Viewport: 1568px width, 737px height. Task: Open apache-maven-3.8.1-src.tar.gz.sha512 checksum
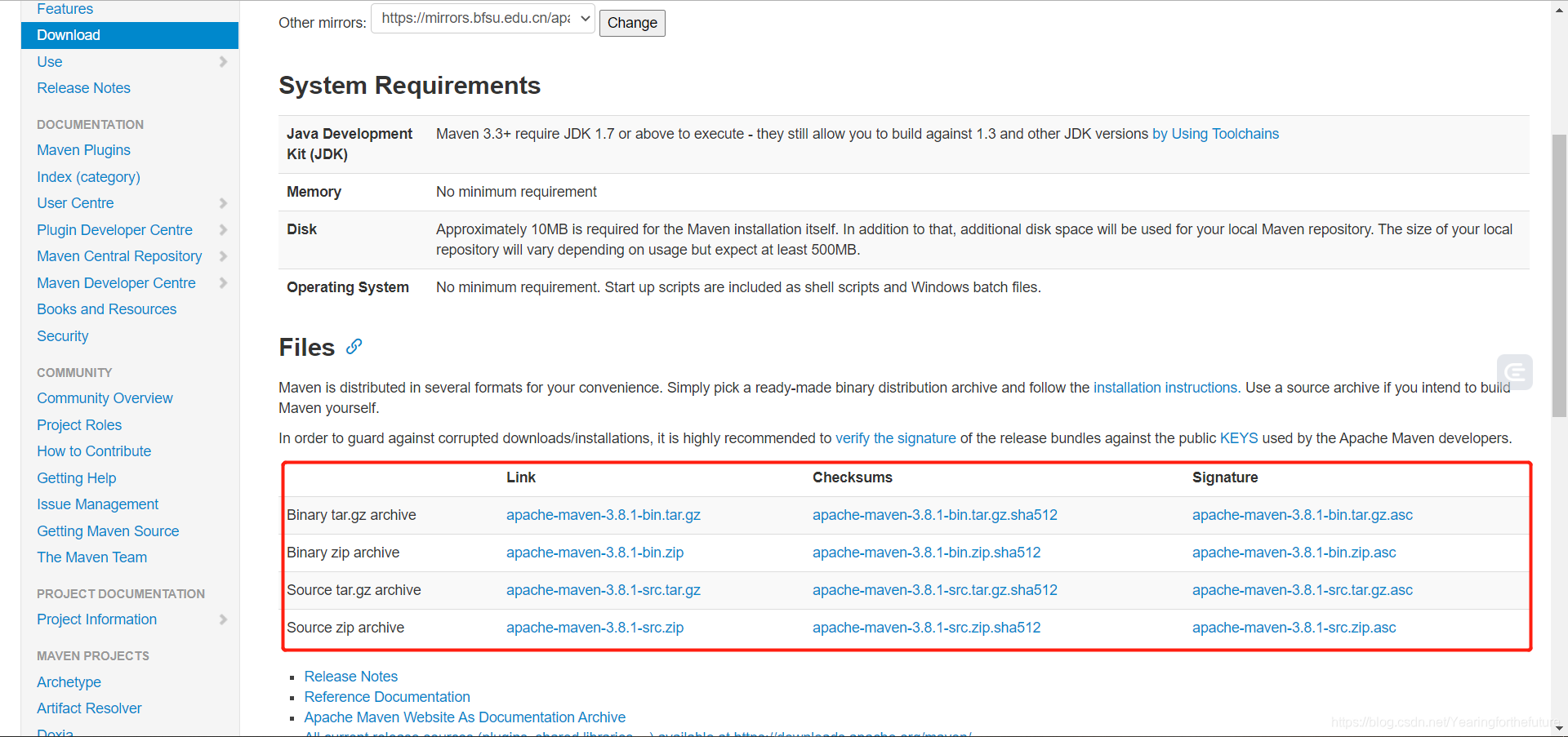tap(934, 590)
